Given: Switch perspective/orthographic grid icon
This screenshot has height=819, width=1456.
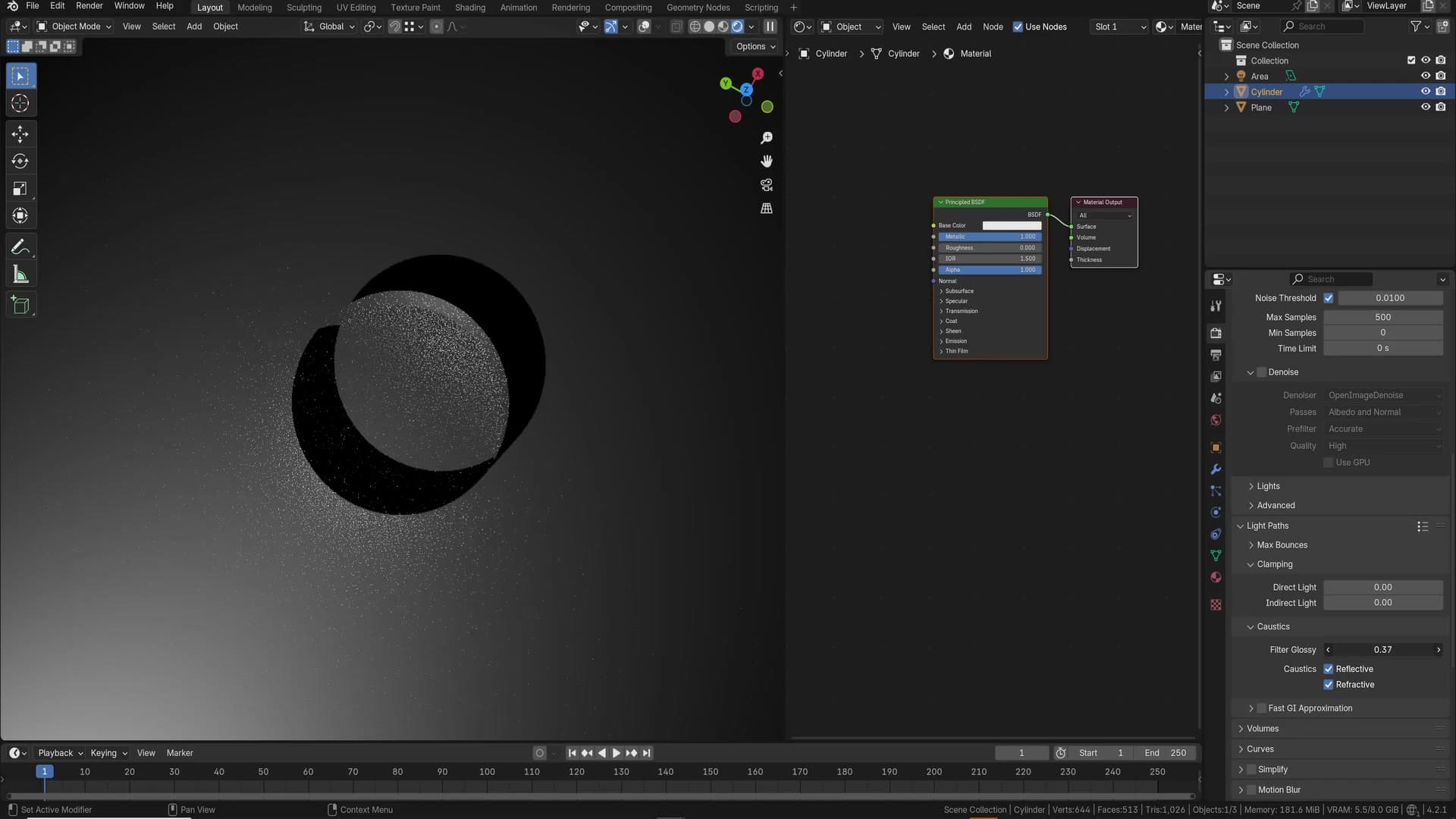Looking at the screenshot, I should [x=767, y=209].
